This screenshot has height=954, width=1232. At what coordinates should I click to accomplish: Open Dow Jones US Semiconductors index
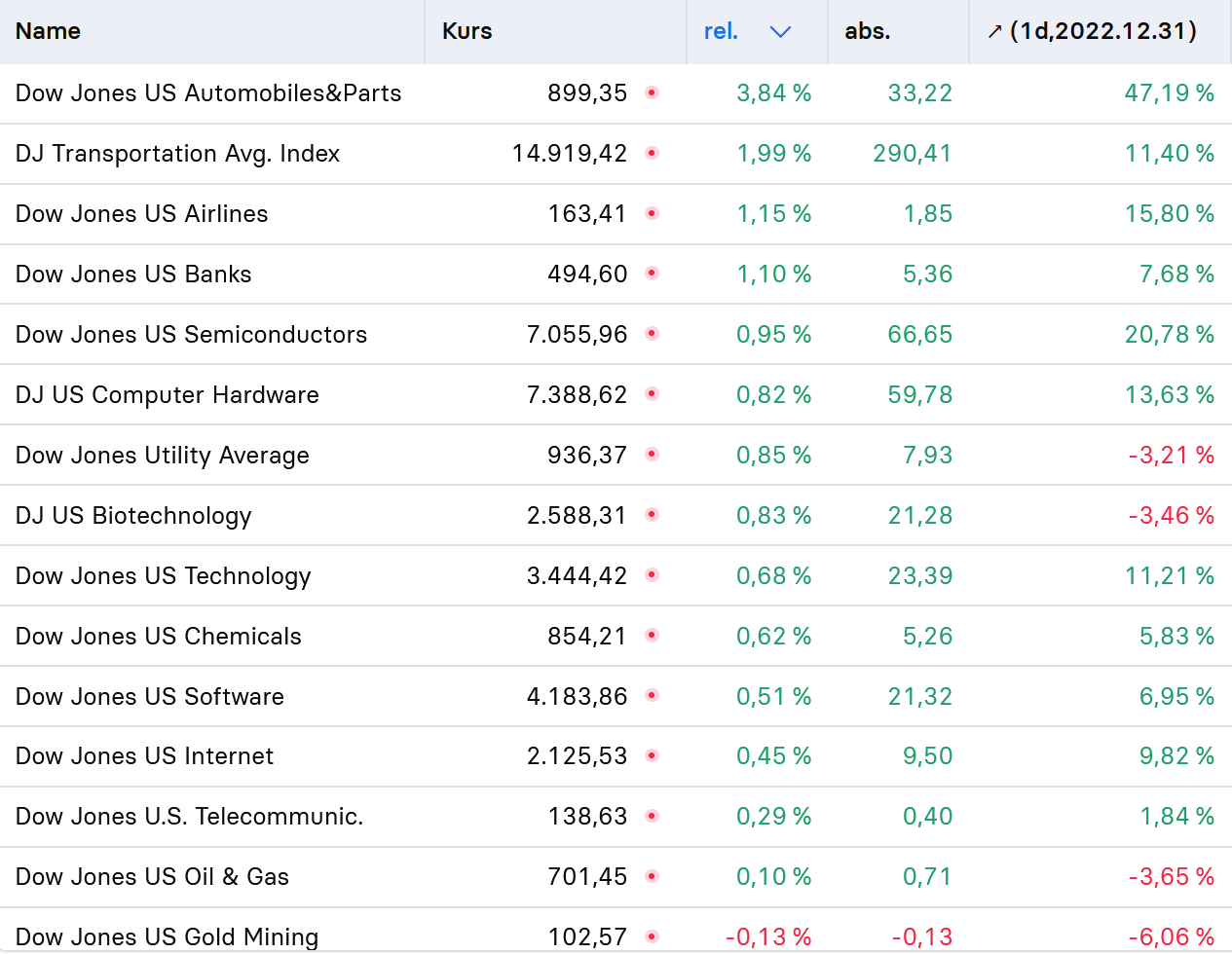pyautogui.click(x=192, y=334)
